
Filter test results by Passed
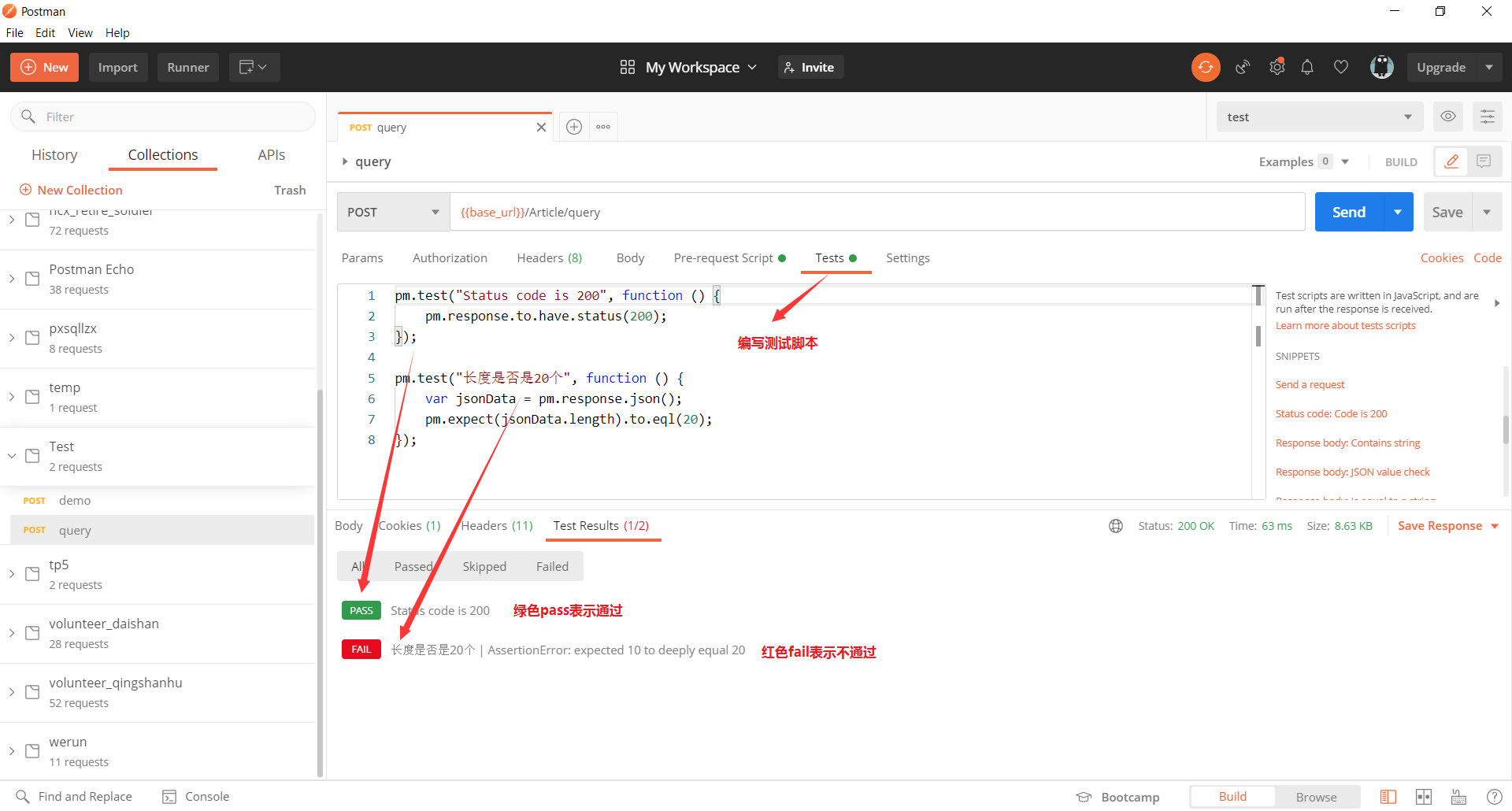tap(413, 567)
